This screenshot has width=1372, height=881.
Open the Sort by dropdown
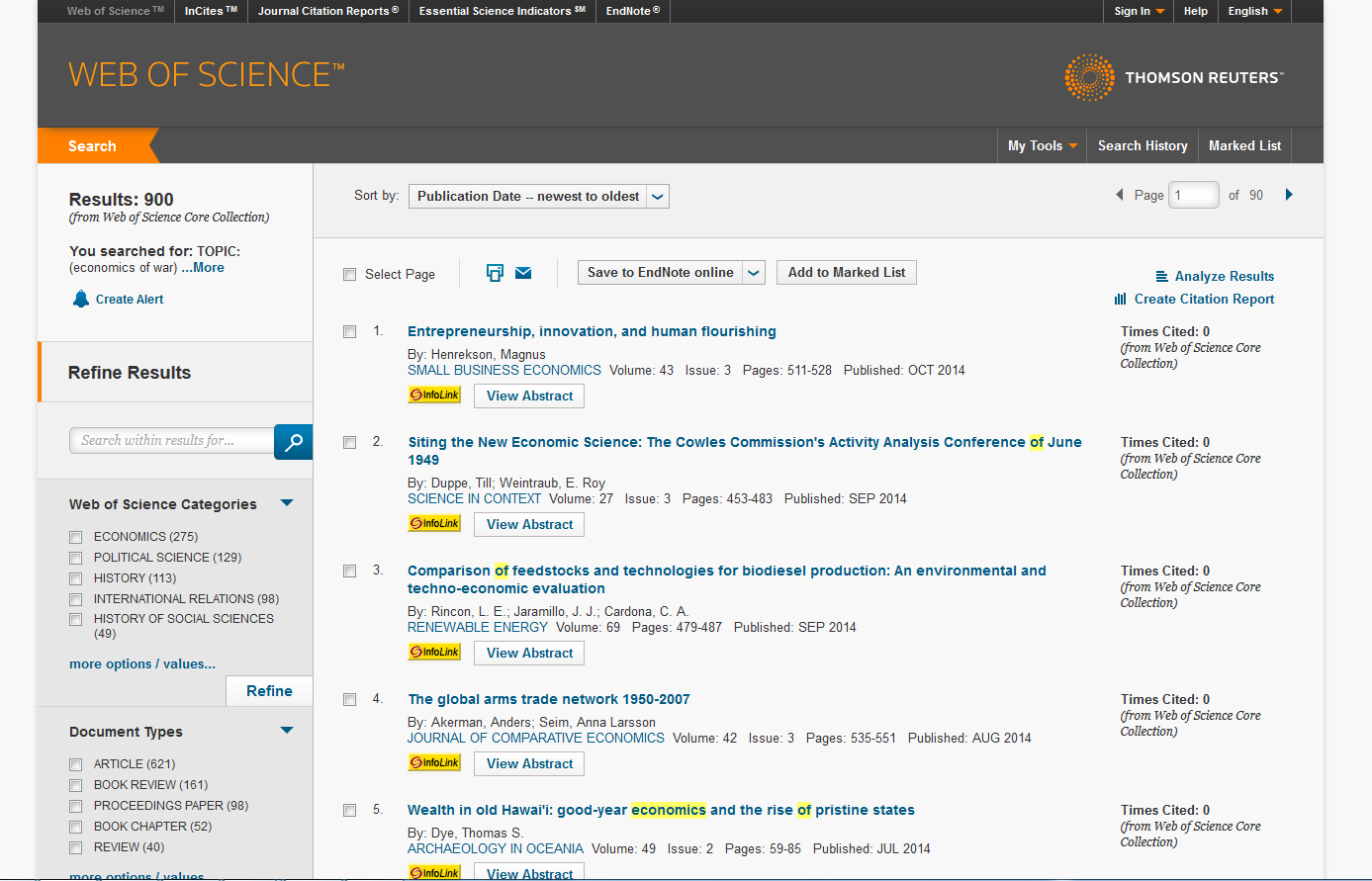coord(539,197)
